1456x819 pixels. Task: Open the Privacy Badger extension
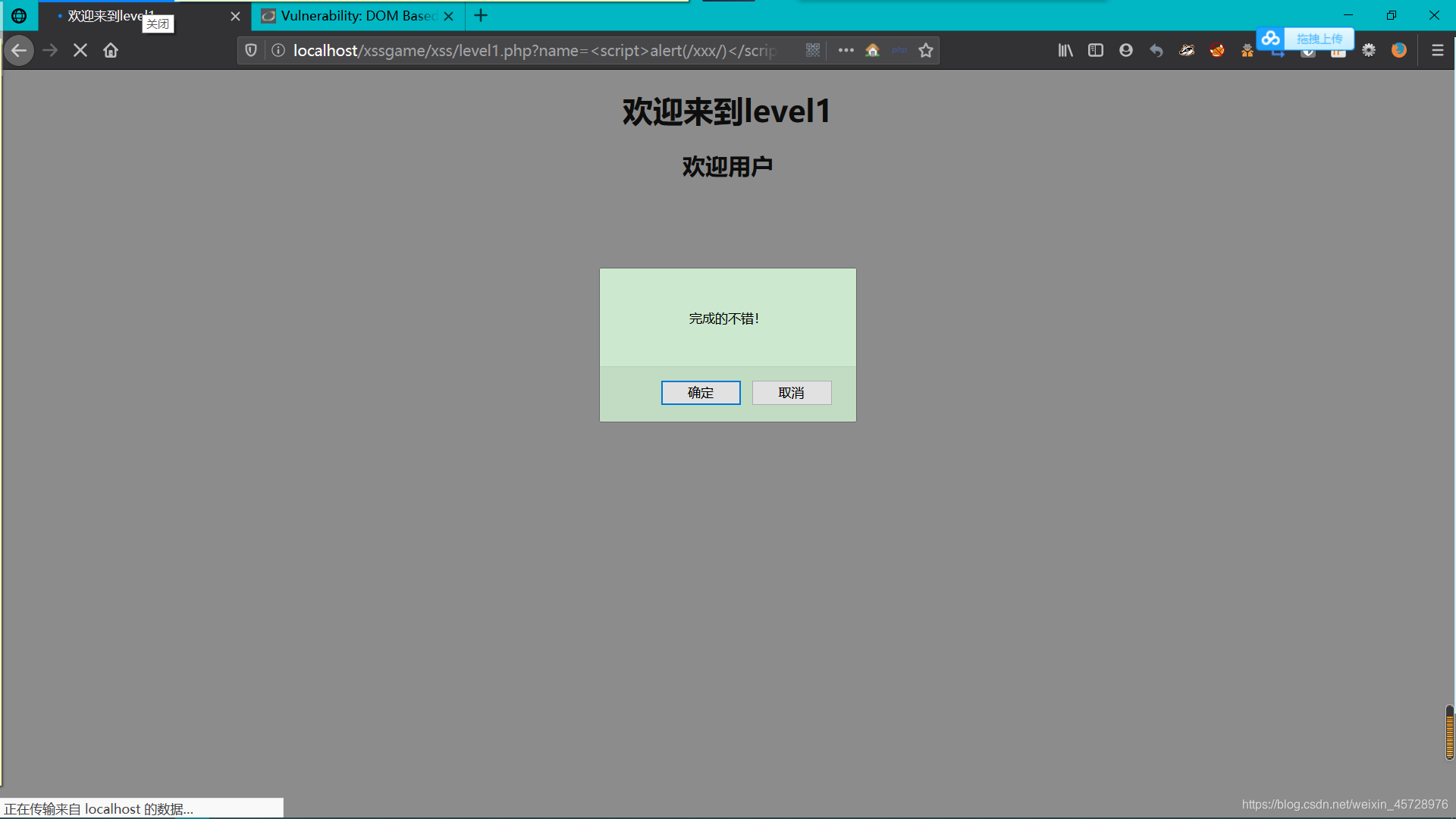pyautogui.click(x=1187, y=50)
